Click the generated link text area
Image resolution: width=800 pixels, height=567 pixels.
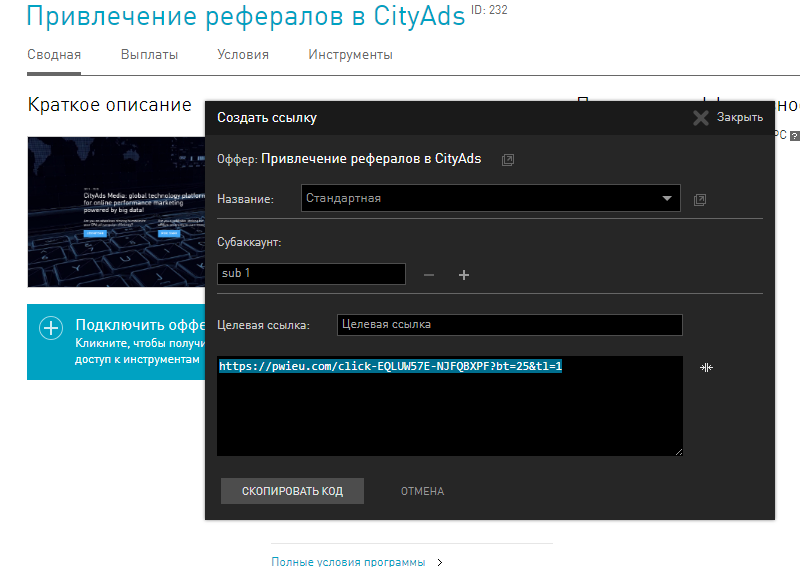(x=450, y=406)
